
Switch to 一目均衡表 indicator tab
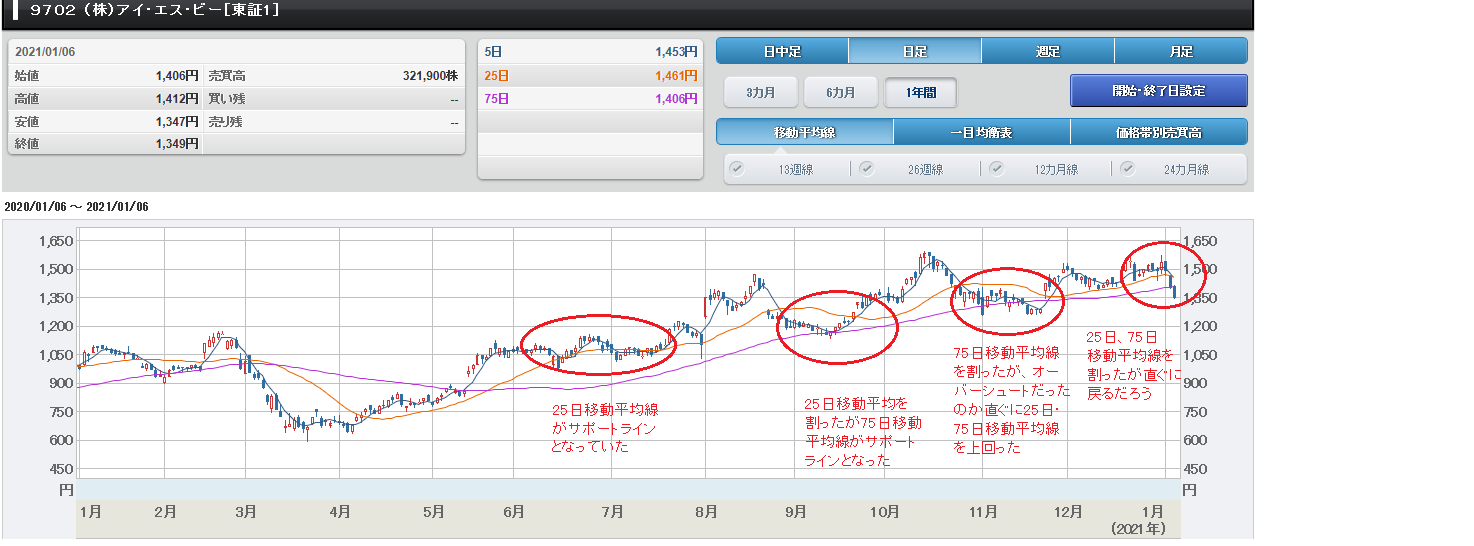click(x=981, y=132)
